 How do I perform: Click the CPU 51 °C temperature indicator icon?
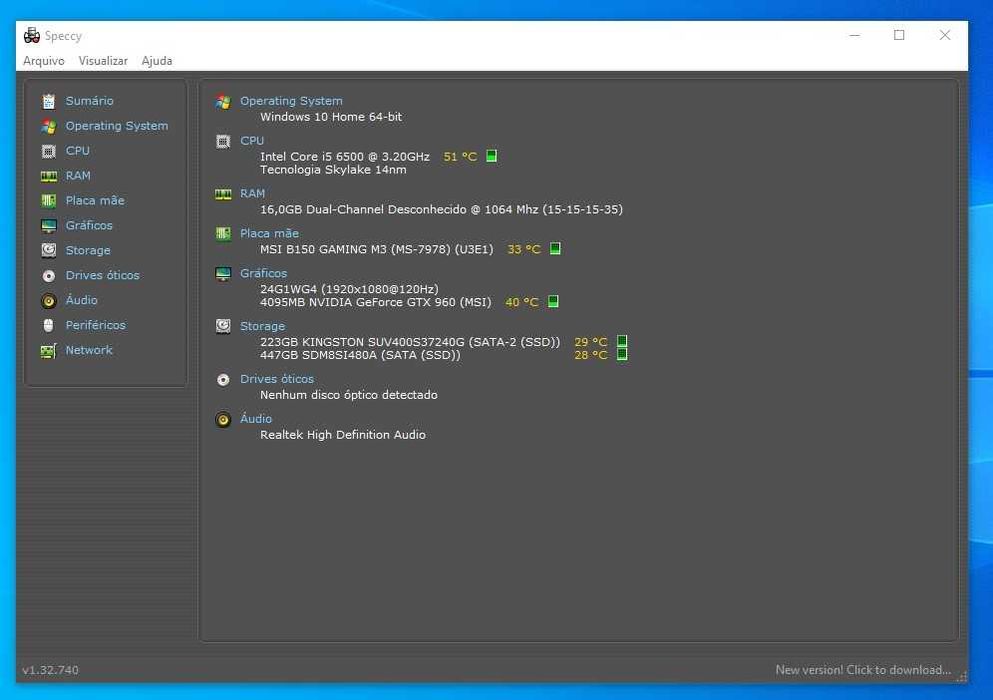tap(491, 156)
